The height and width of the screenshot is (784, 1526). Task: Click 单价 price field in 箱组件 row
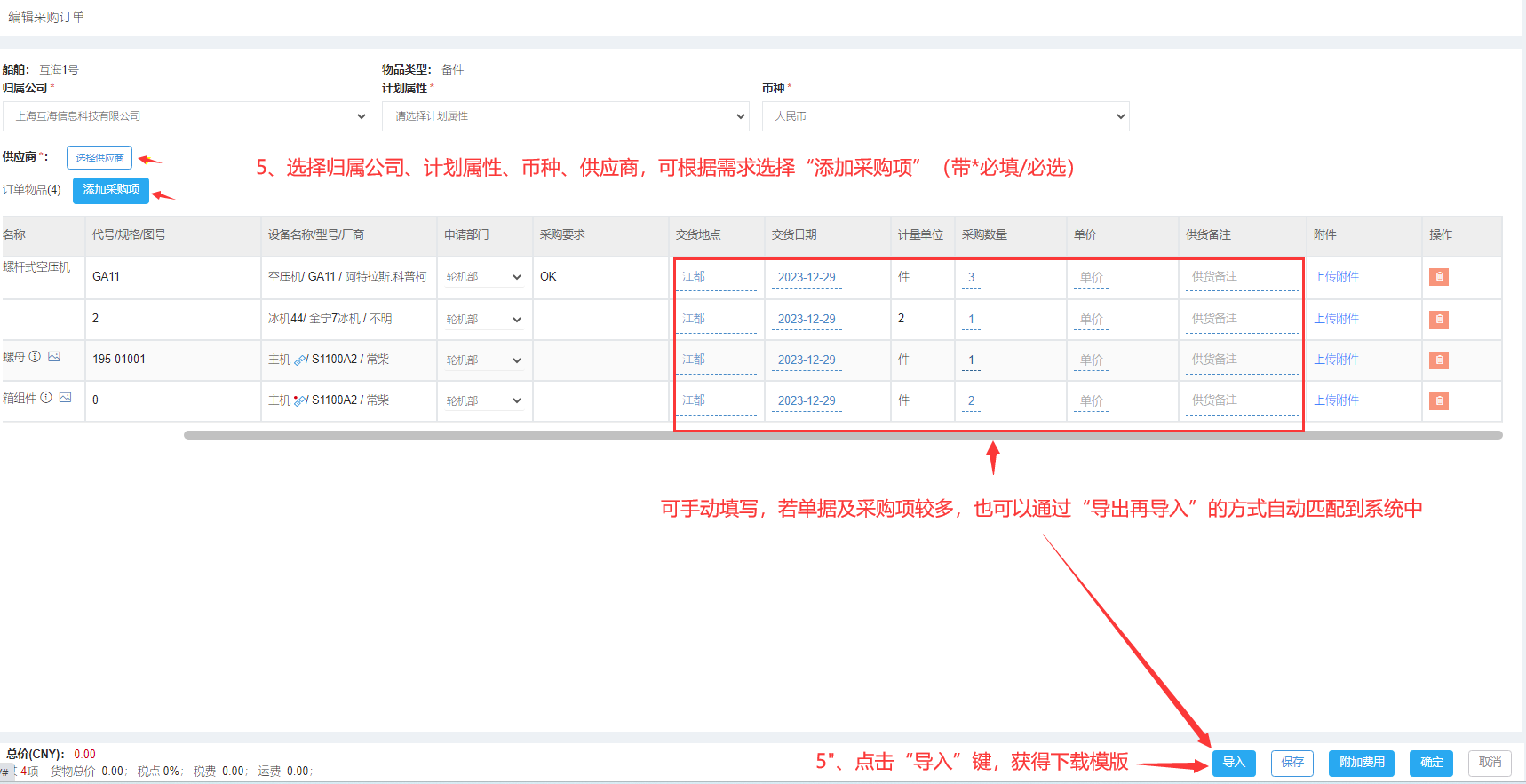click(1091, 401)
